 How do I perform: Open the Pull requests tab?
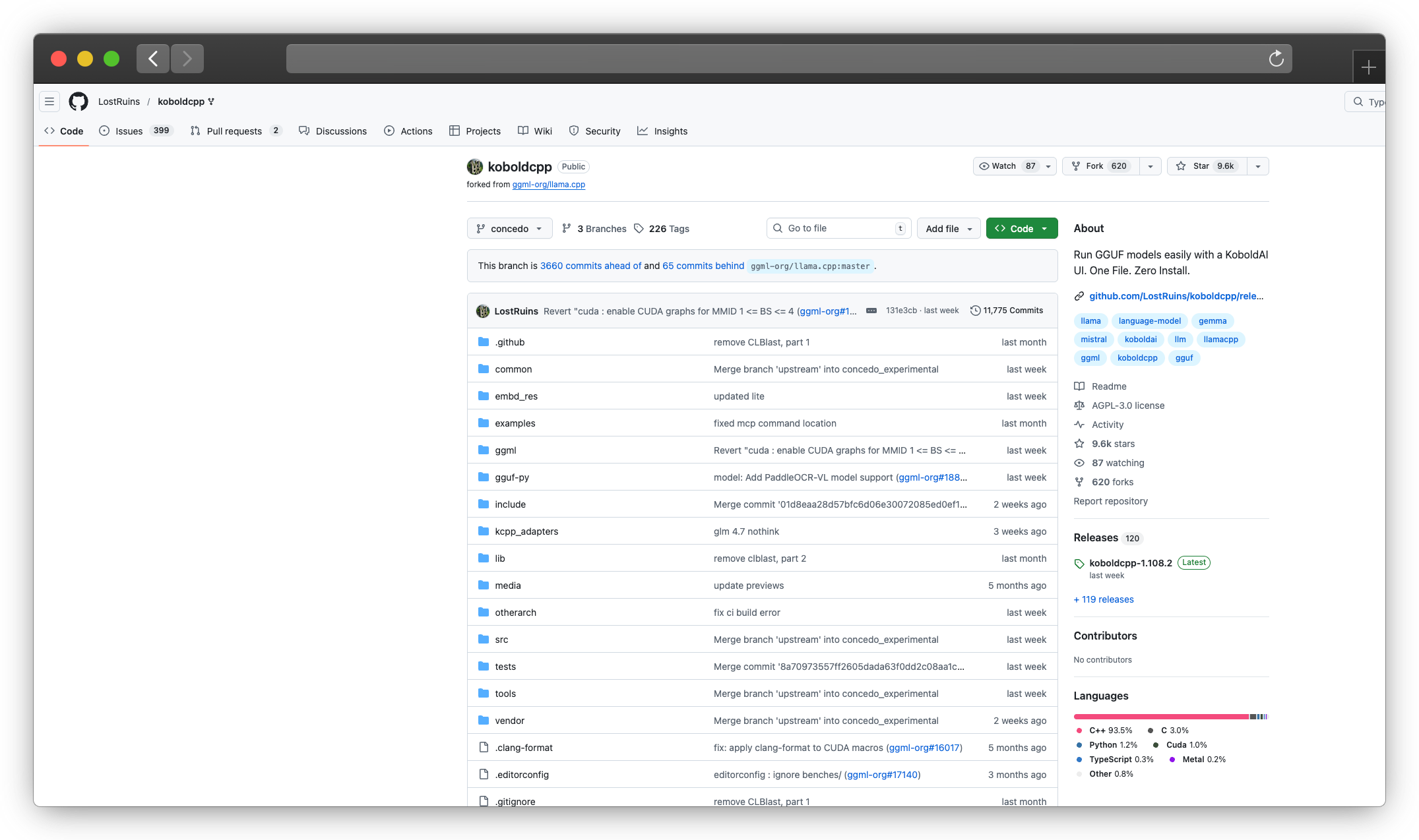coord(234,131)
